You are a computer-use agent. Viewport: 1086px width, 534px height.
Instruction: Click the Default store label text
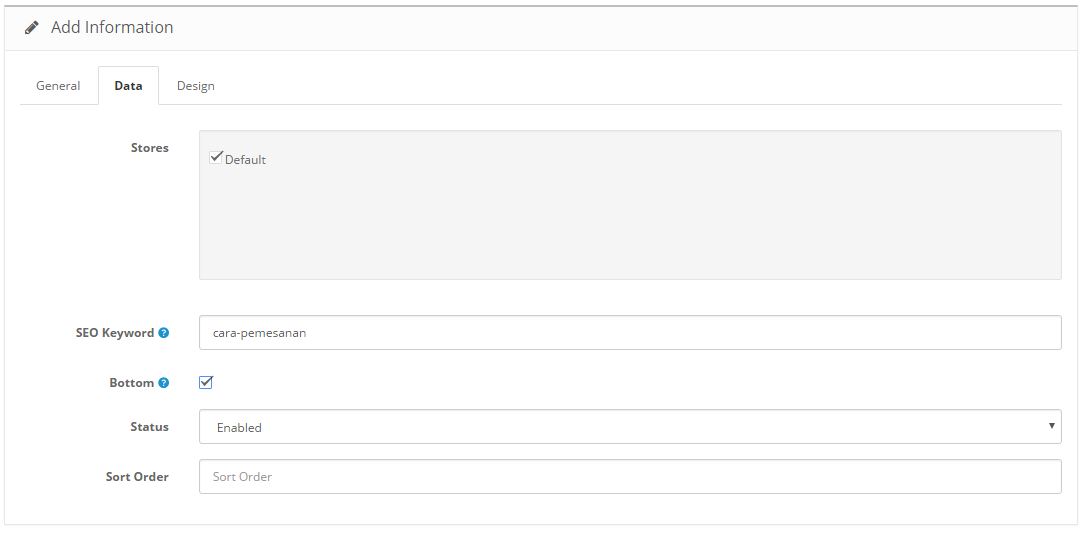pos(245,160)
